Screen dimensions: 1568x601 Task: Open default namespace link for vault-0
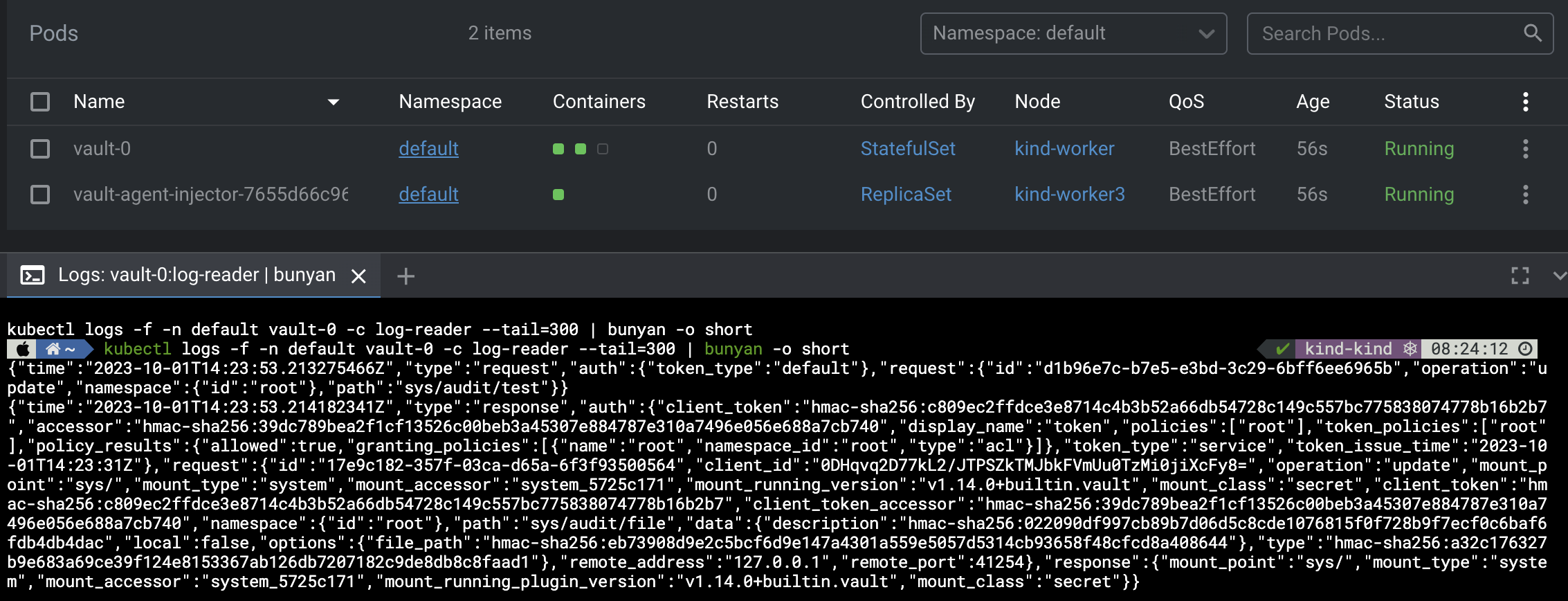[428, 149]
